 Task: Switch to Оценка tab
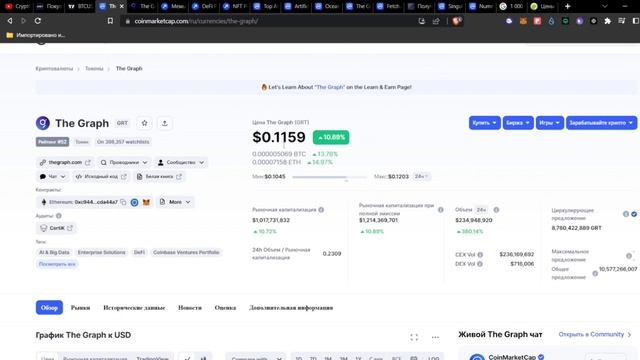pyautogui.click(x=225, y=308)
